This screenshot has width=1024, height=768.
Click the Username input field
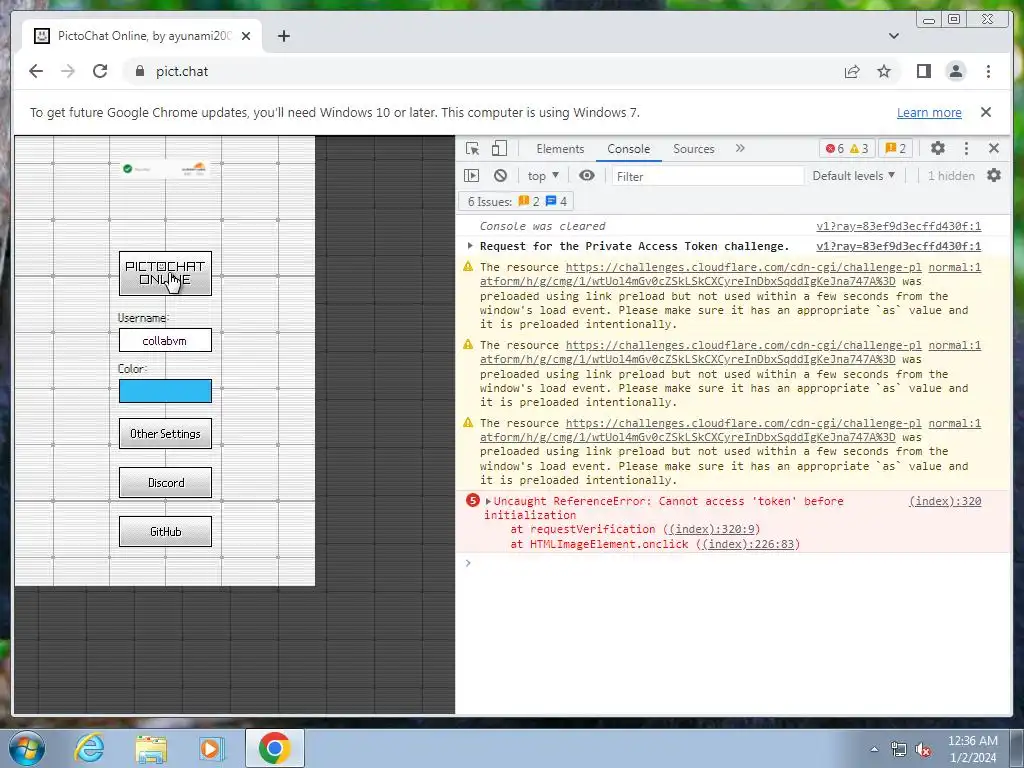pyautogui.click(x=165, y=340)
